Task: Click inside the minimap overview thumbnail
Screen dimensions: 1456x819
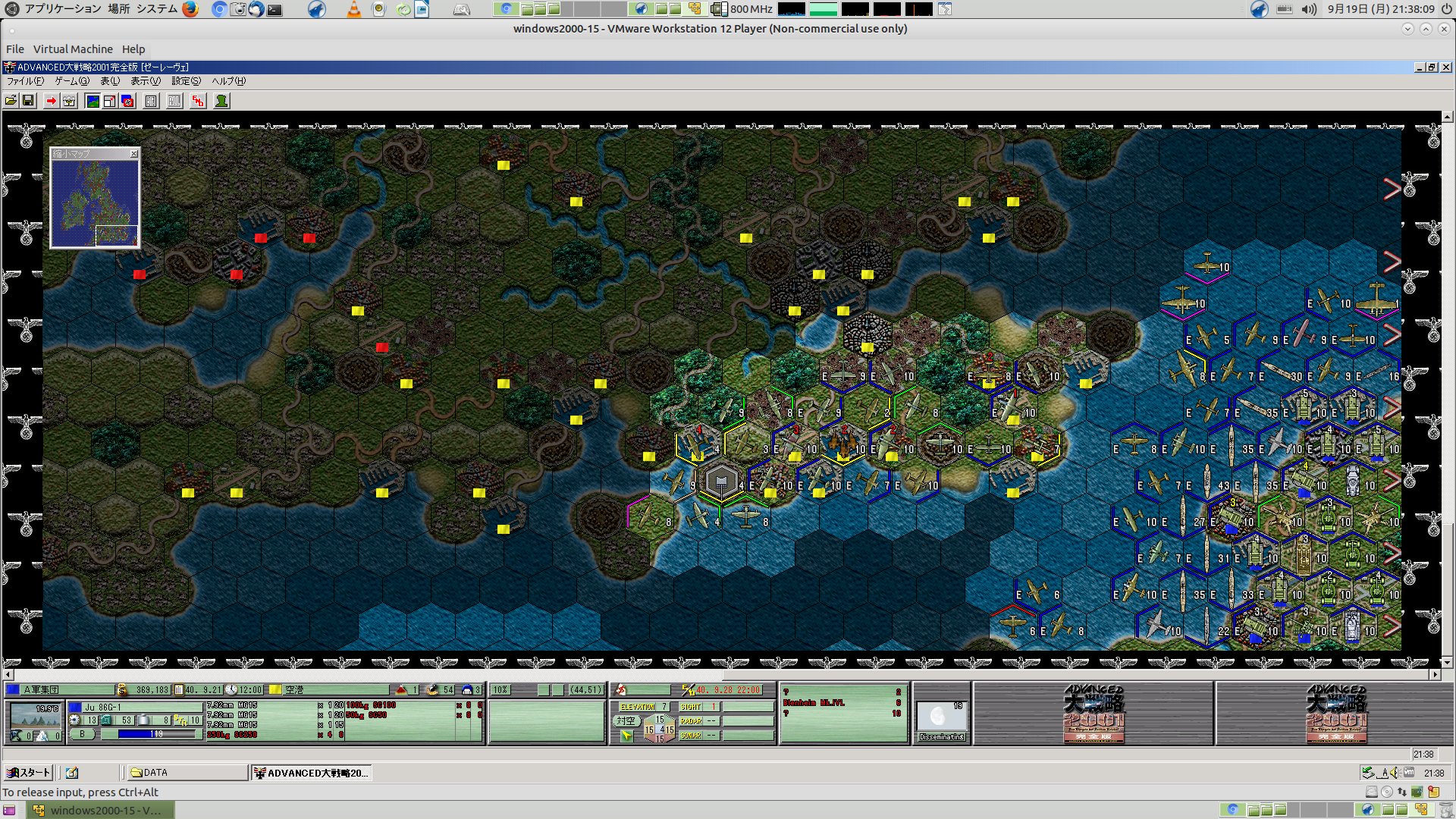Action: coord(95,203)
